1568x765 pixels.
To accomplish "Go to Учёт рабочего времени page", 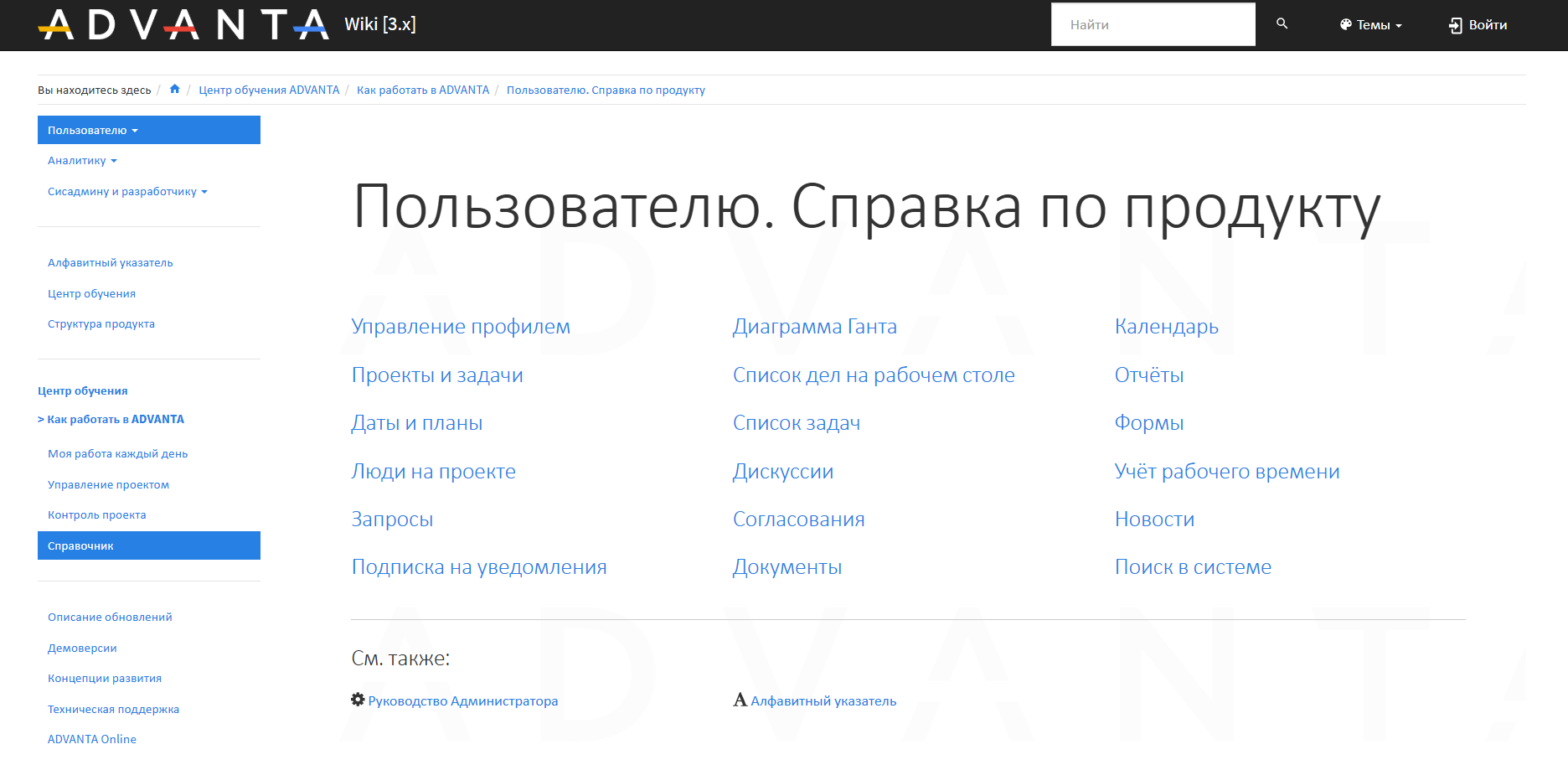I will [x=1226, y=472].
